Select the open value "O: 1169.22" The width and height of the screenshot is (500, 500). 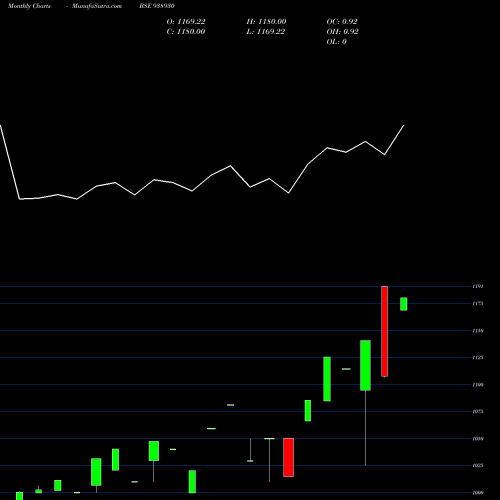click(x=186, y=22)
